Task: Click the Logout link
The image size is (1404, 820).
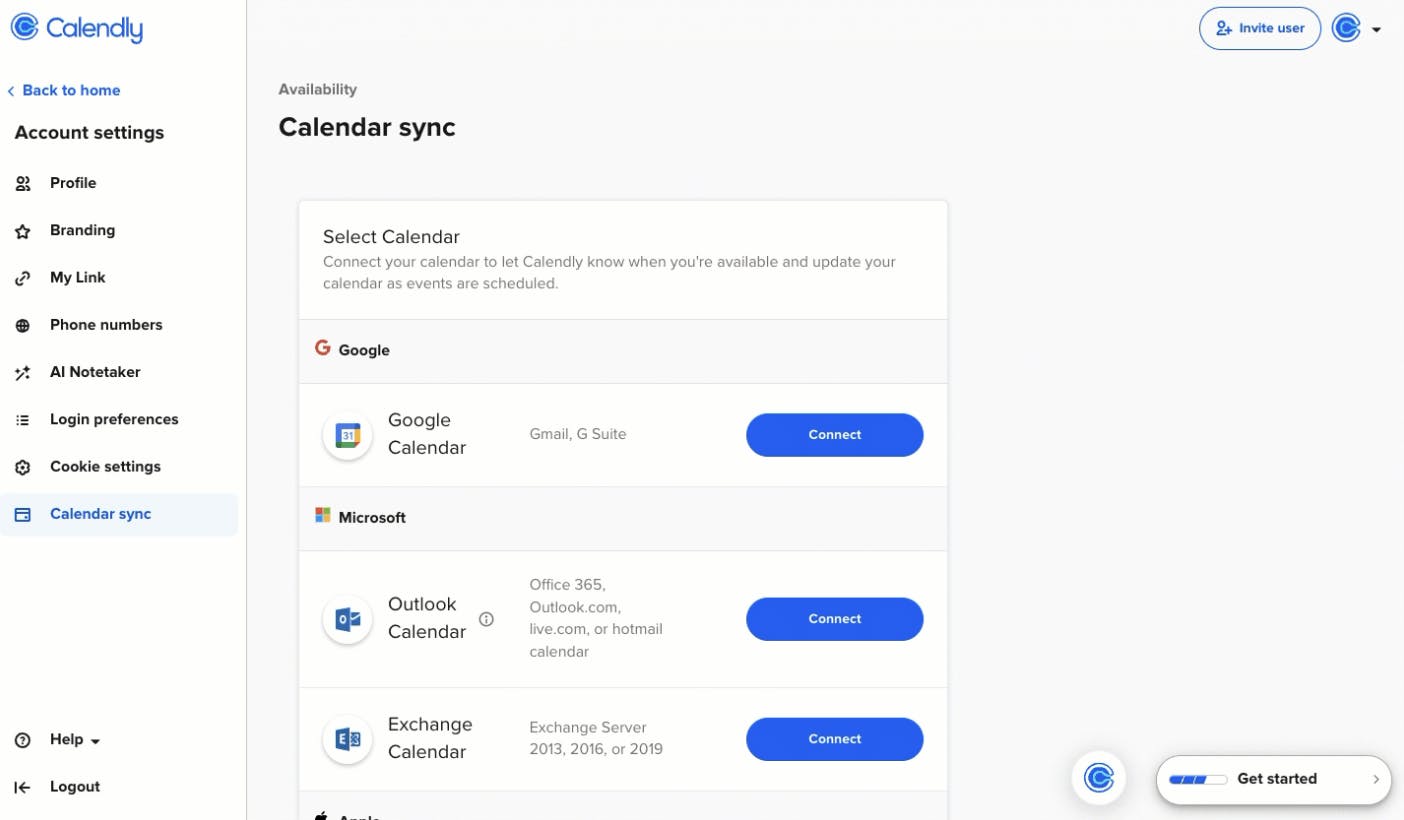Action: point(75,786)
